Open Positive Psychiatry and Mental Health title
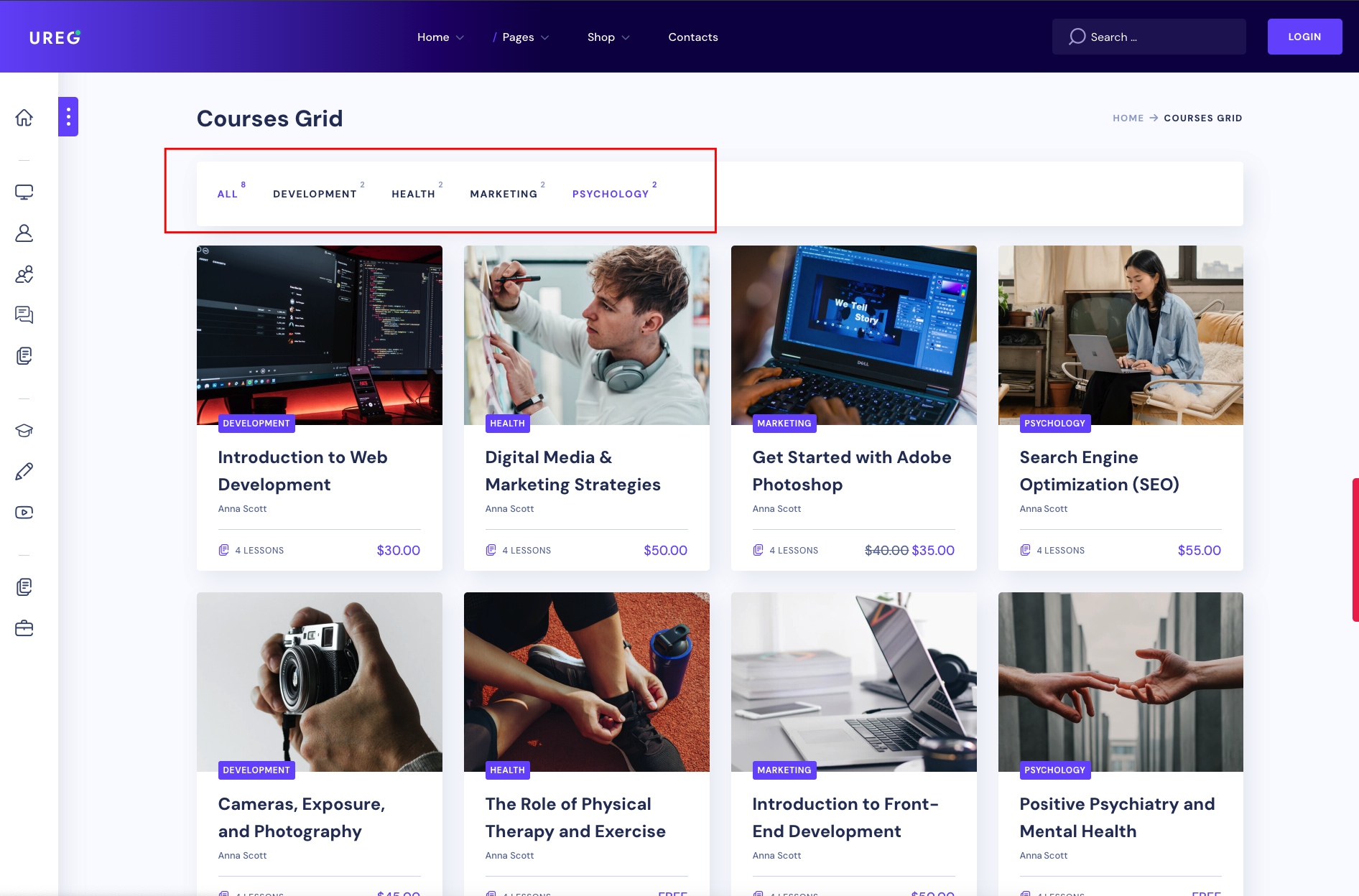 1117,818
